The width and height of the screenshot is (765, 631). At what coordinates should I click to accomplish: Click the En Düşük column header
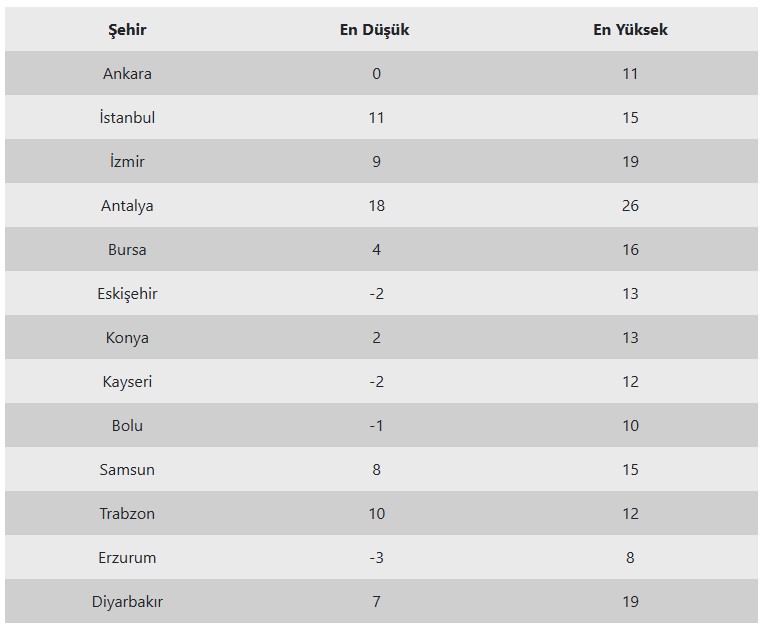[374, 30]
